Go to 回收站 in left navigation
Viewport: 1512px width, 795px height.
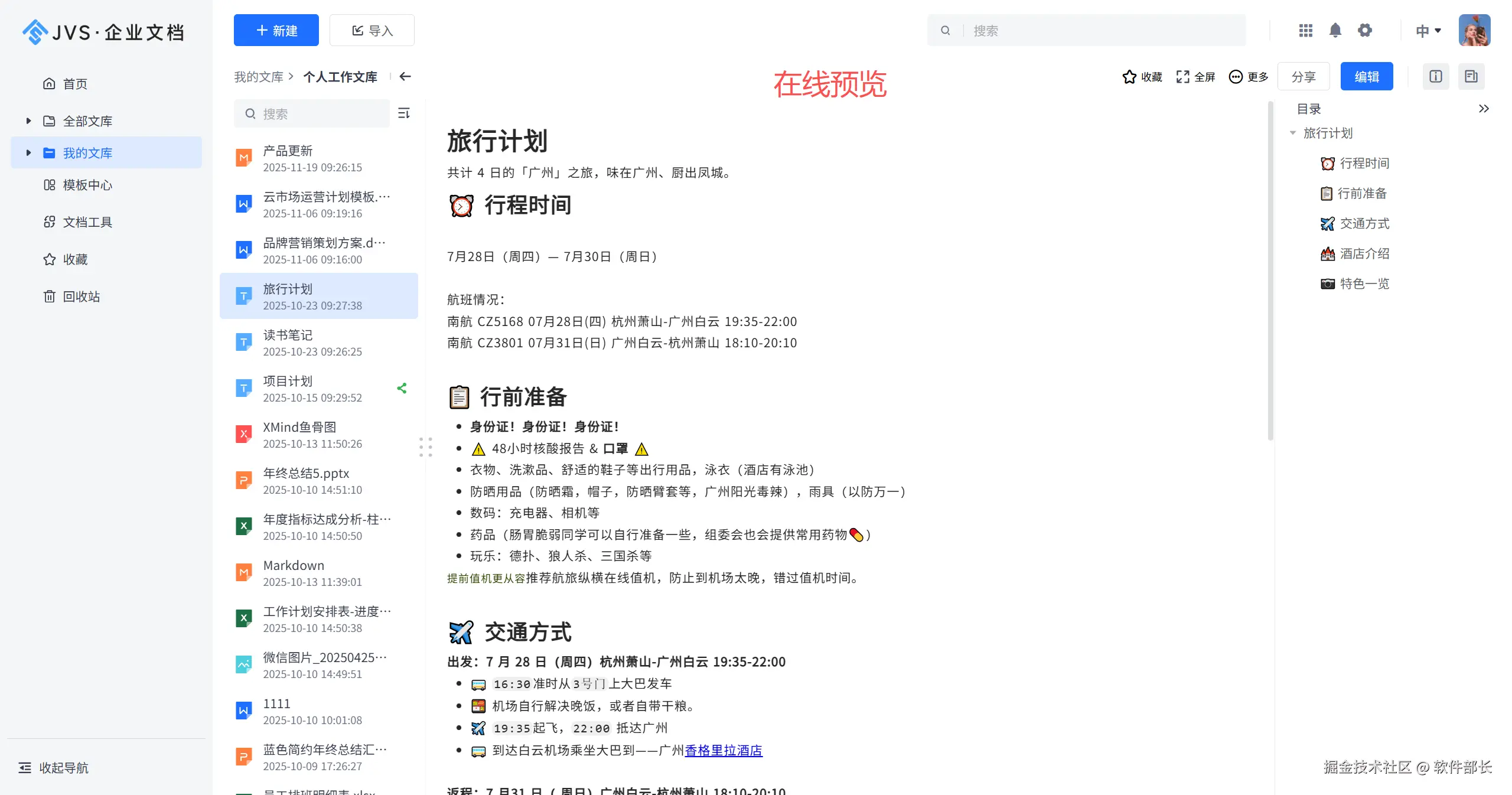pyautogui.click(x=82, y=296)
